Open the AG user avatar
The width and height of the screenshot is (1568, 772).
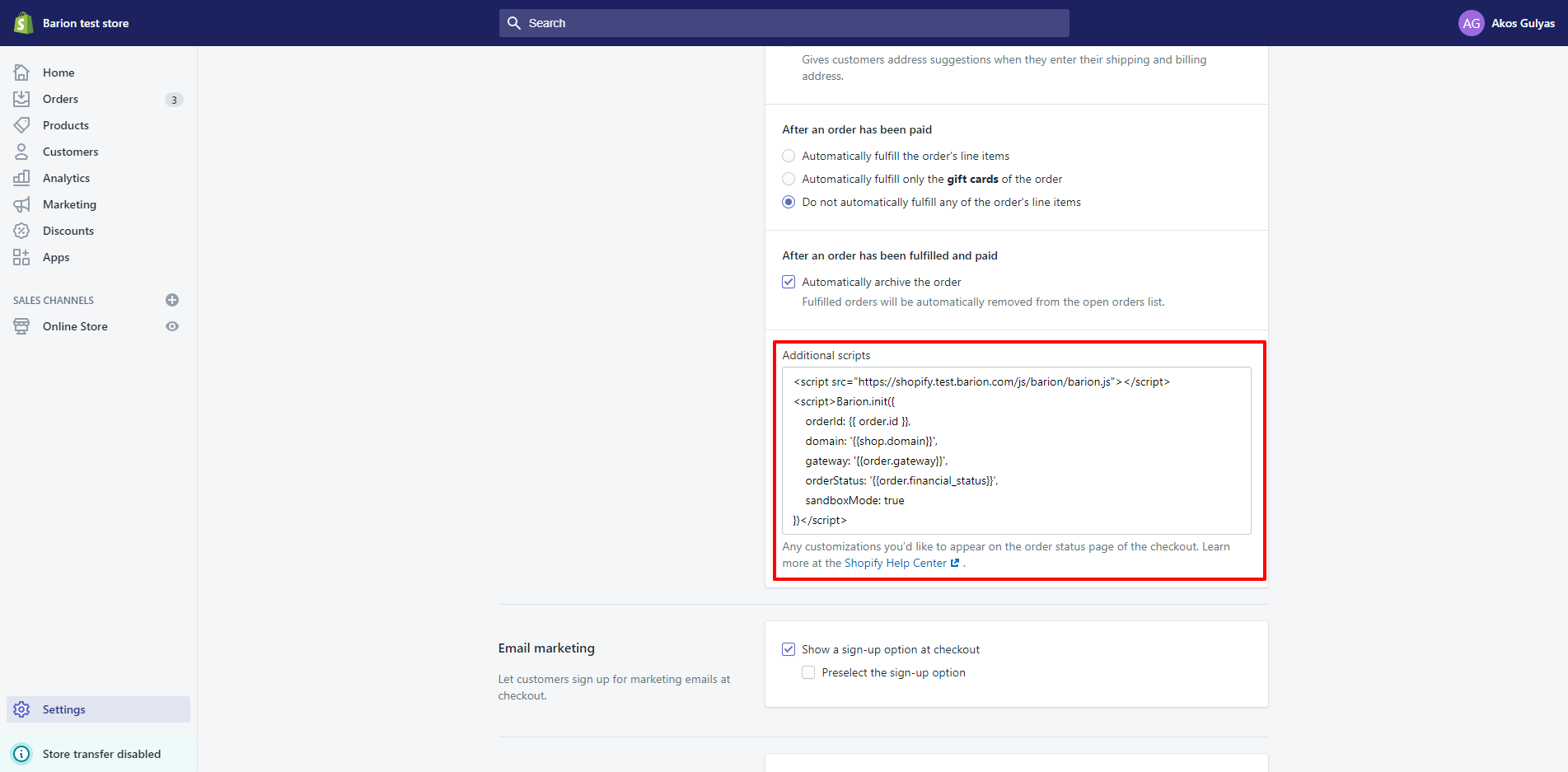(x=1471, y=23)
